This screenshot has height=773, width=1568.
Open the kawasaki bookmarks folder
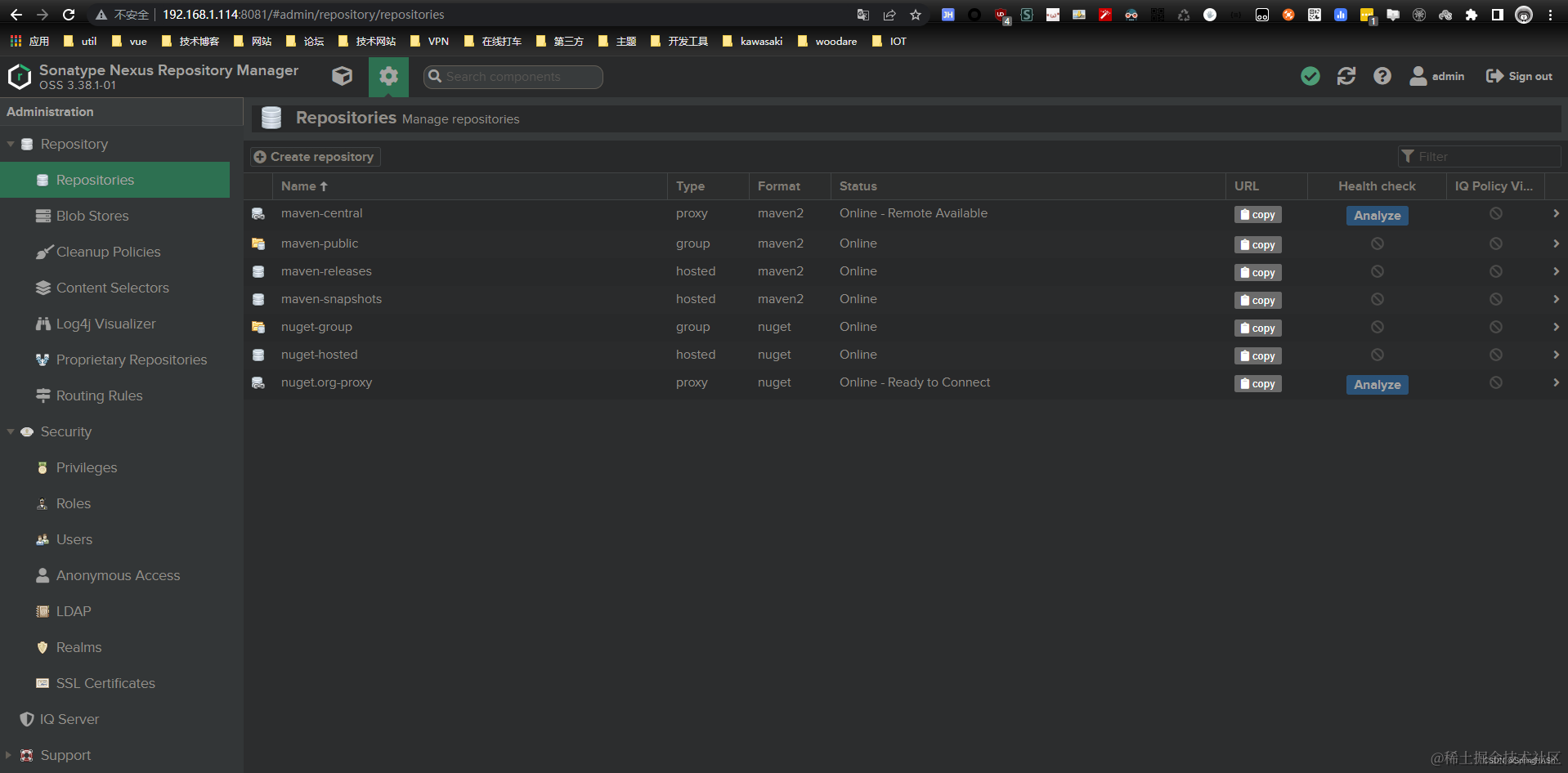753,41
